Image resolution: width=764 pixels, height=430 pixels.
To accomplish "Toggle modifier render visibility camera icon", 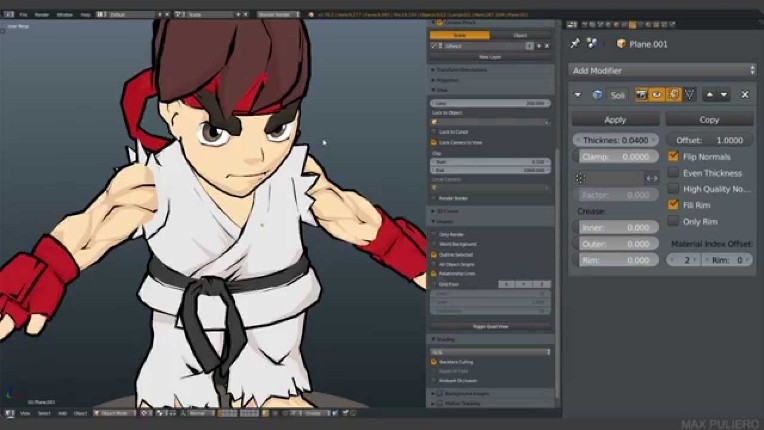I will 641,95.
